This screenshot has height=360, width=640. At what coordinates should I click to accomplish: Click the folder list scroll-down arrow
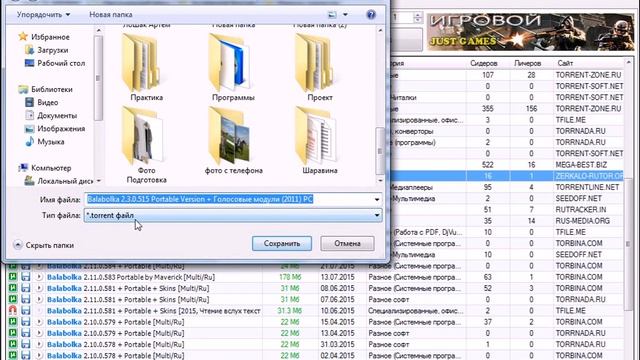[x=380, y=180]
